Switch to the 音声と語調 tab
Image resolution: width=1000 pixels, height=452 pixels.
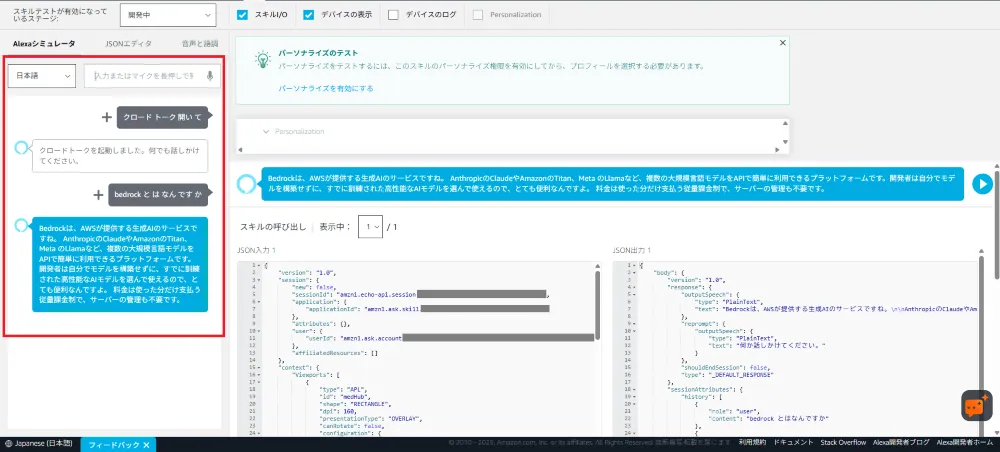pos(199,44)
